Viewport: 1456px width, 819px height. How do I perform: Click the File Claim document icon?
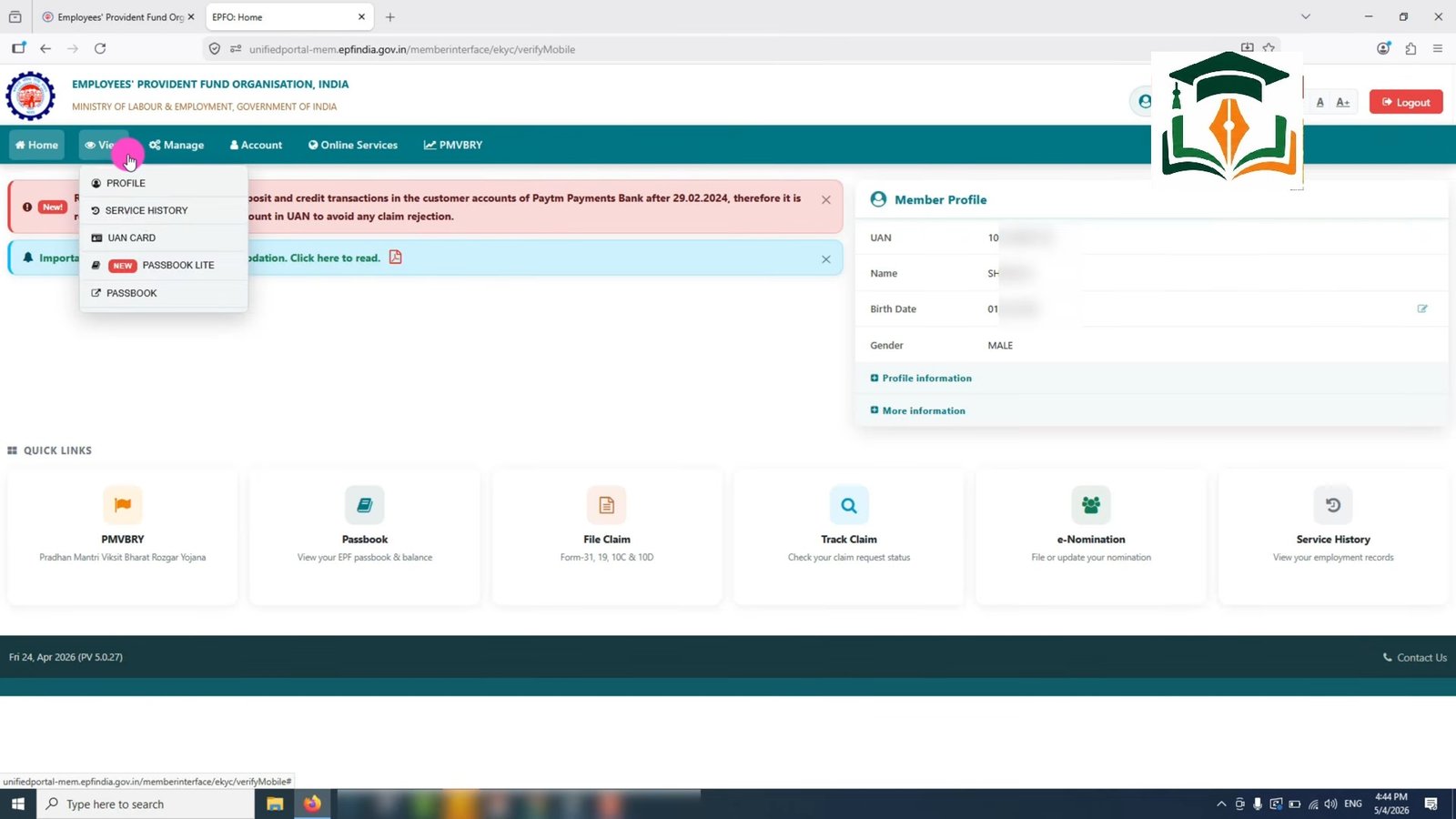(x=607, y=505)
